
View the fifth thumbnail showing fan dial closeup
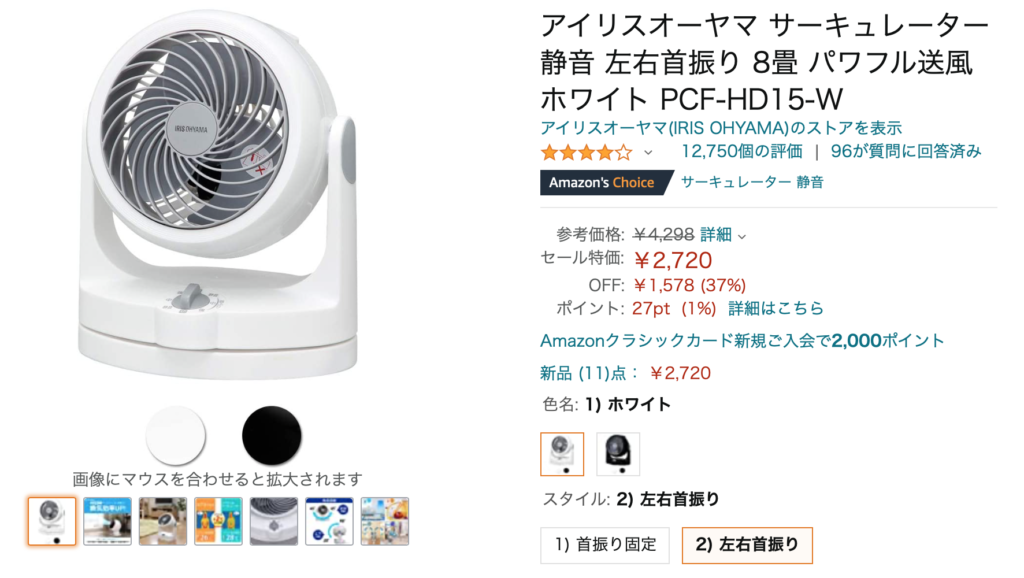click(x=274, y=521)
